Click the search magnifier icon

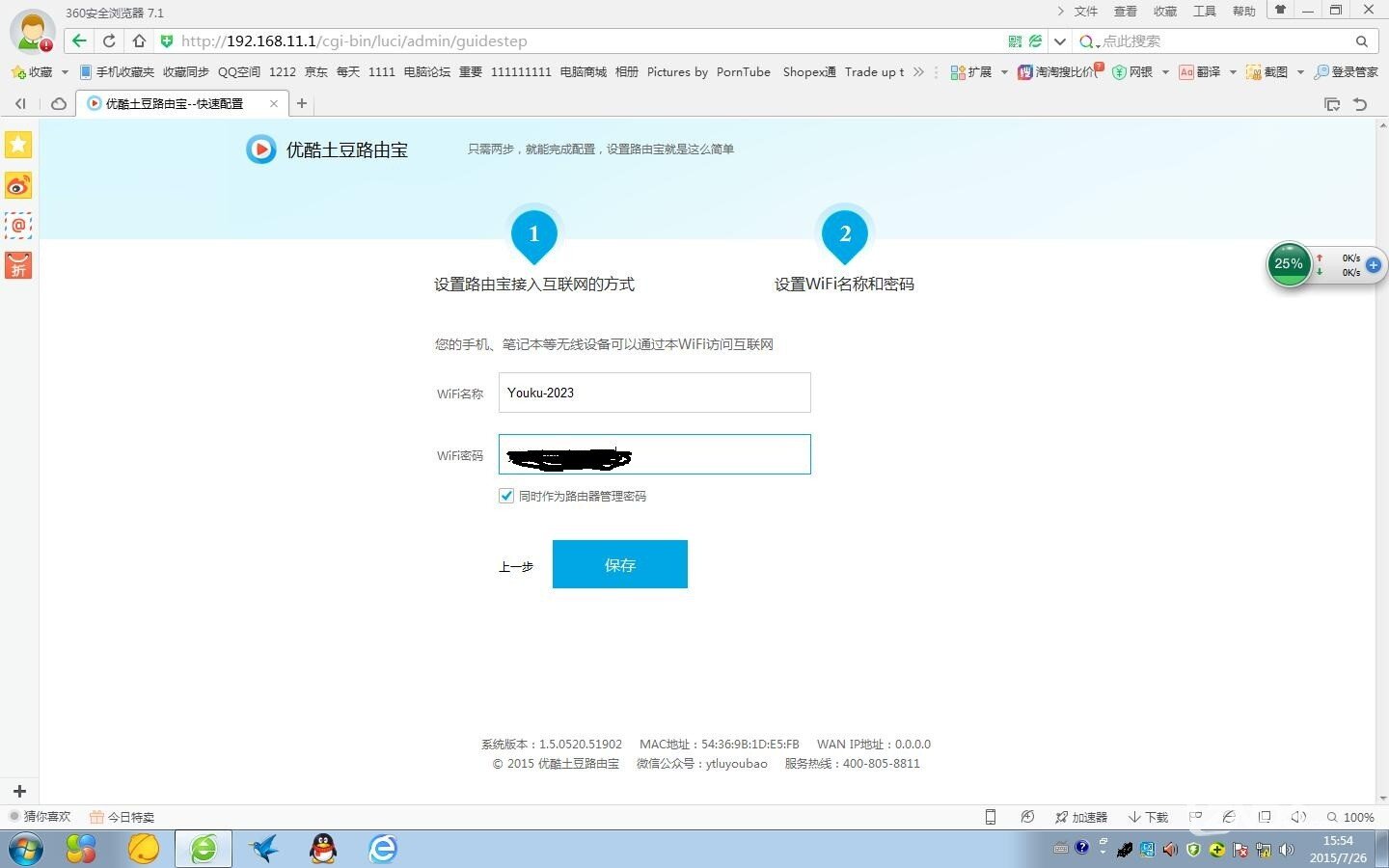[1361, 41]
